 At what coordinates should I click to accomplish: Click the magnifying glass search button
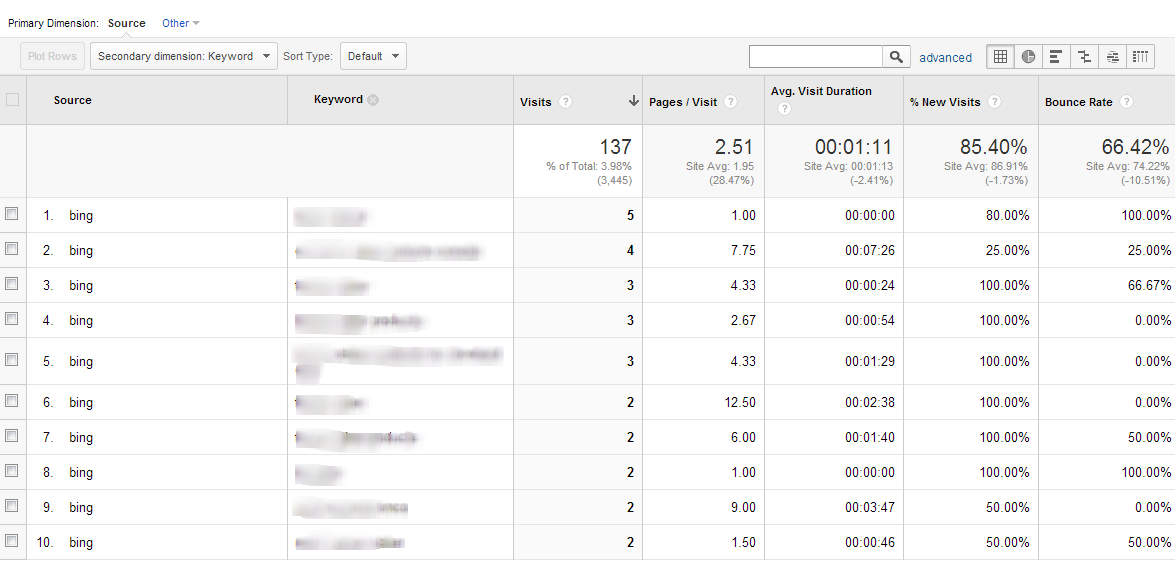click(897, 57)
